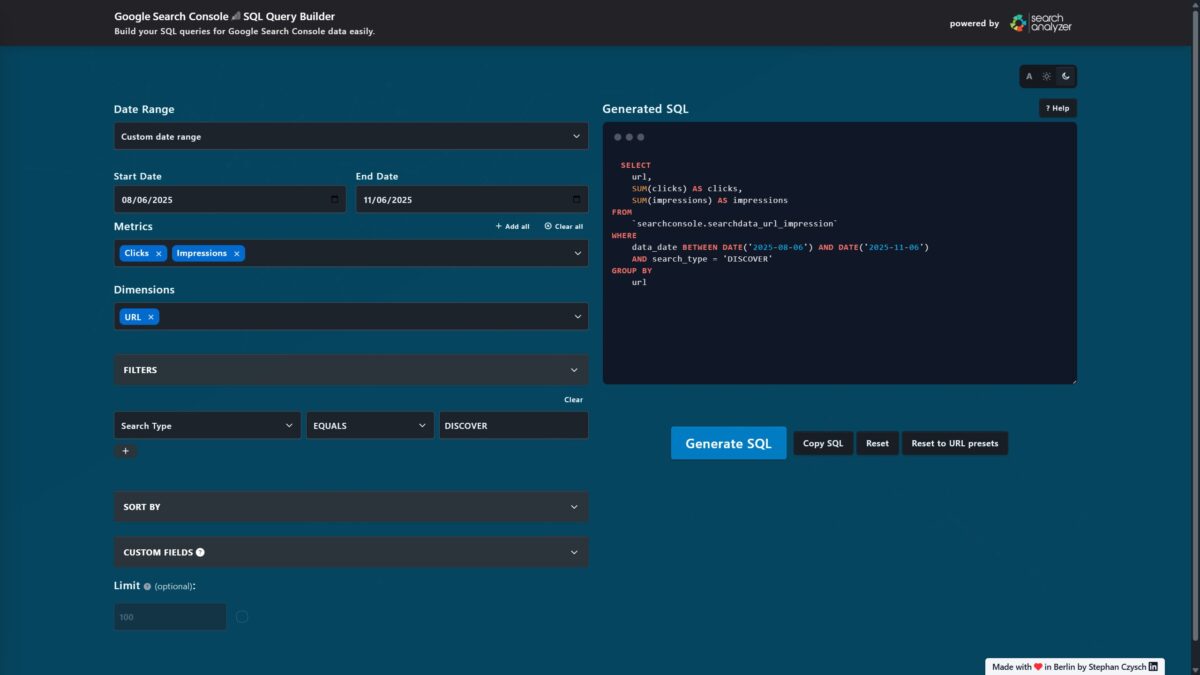
Task: Open the Search Type filter dropdown
Action: (207, 426)
